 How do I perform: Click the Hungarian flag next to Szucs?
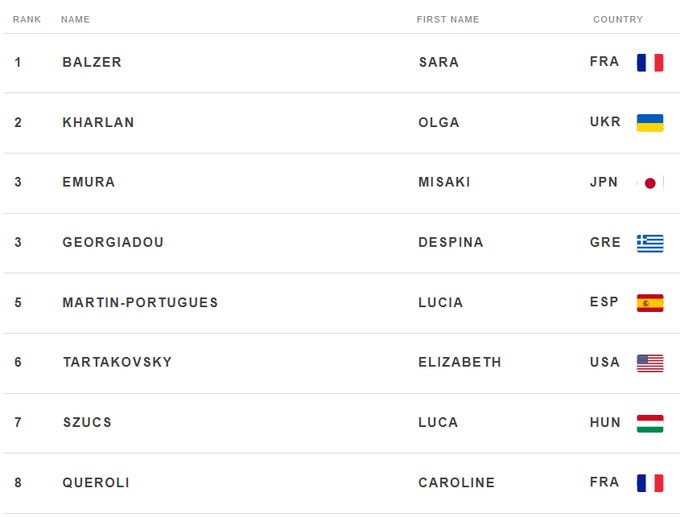[x=650, y=423]
